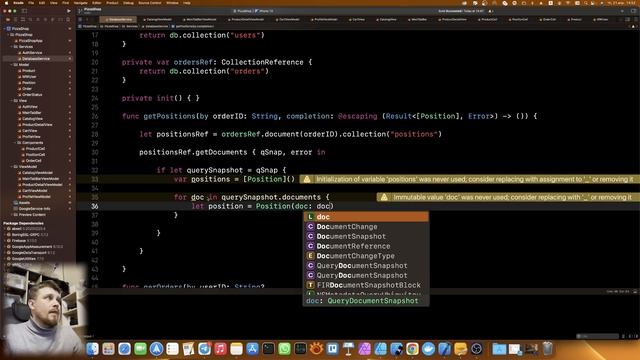Select FIRDocumentSnapshotBlock autocomplete suggestion

point(366,285)
